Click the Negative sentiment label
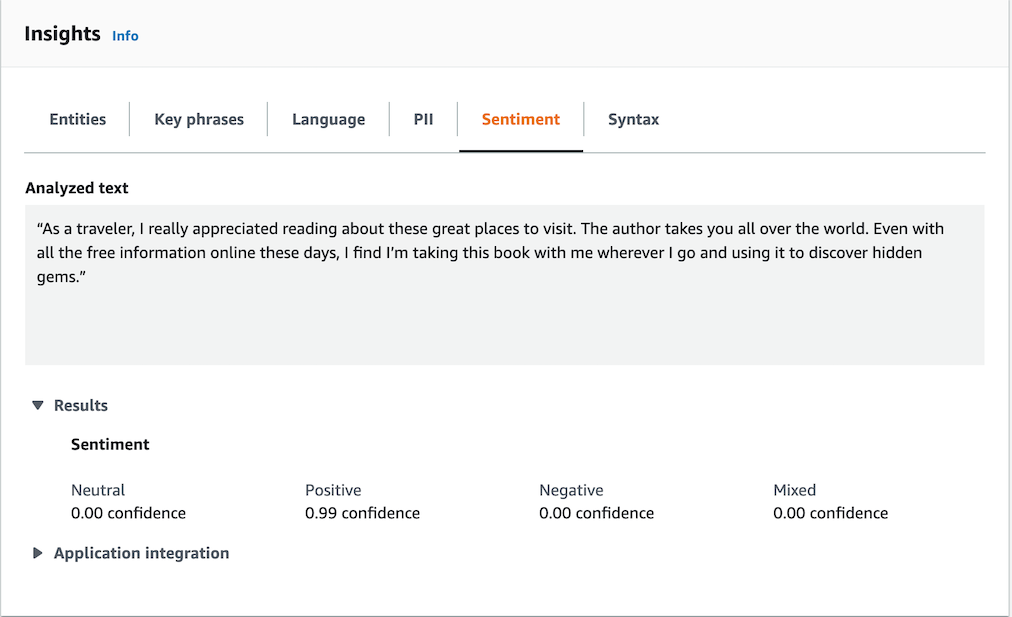1012x617 pixels. (x=571, y=490)
